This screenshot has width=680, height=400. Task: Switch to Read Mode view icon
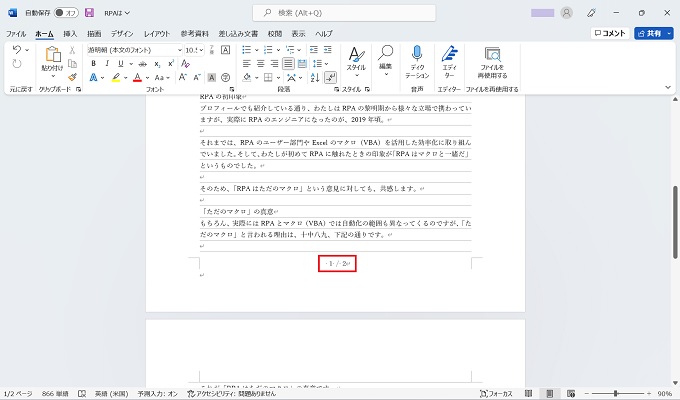(528, 393)
